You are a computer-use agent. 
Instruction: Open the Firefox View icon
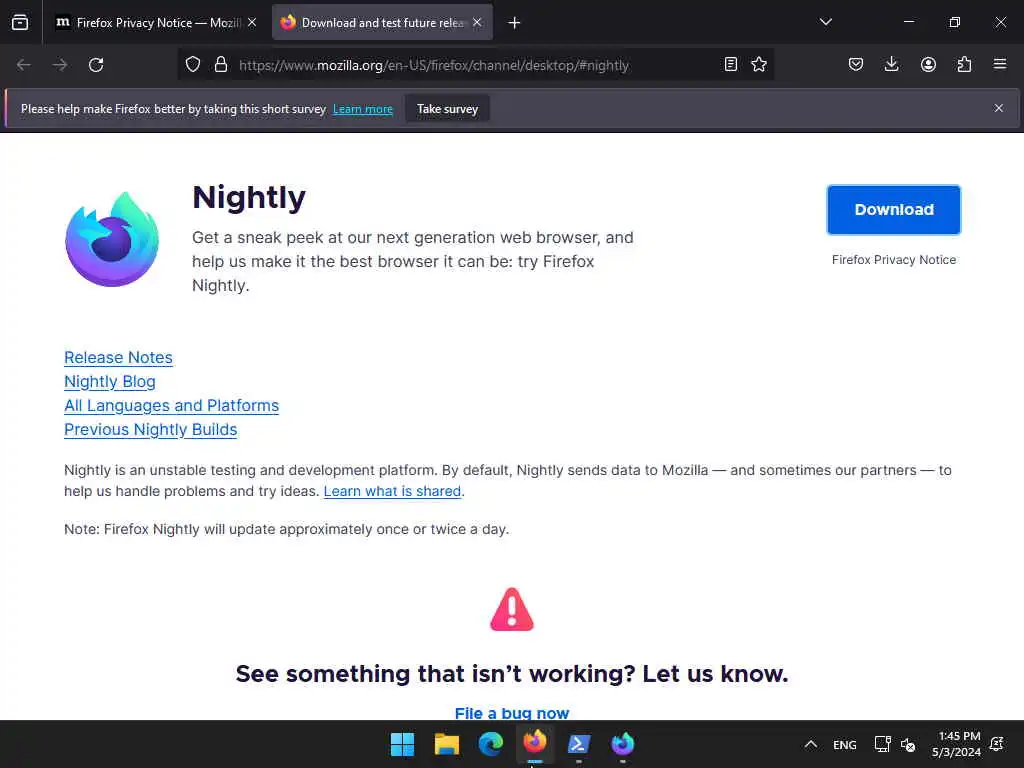click(20, 22)
